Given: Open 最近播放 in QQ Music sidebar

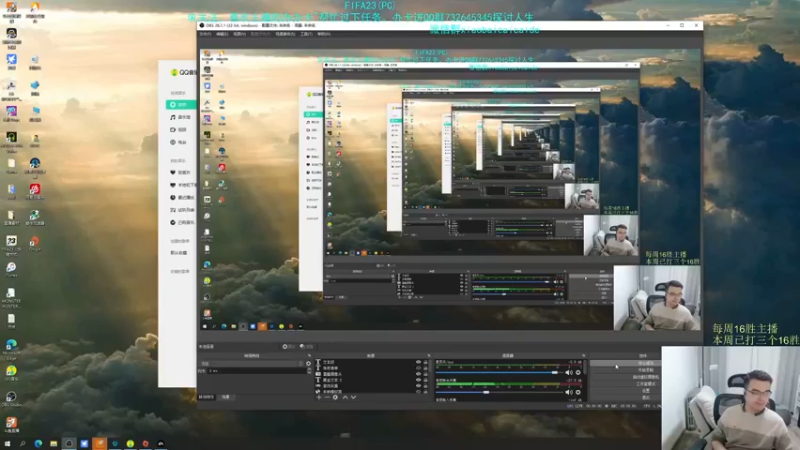Looking at the screenshot, I should [182, 197].
